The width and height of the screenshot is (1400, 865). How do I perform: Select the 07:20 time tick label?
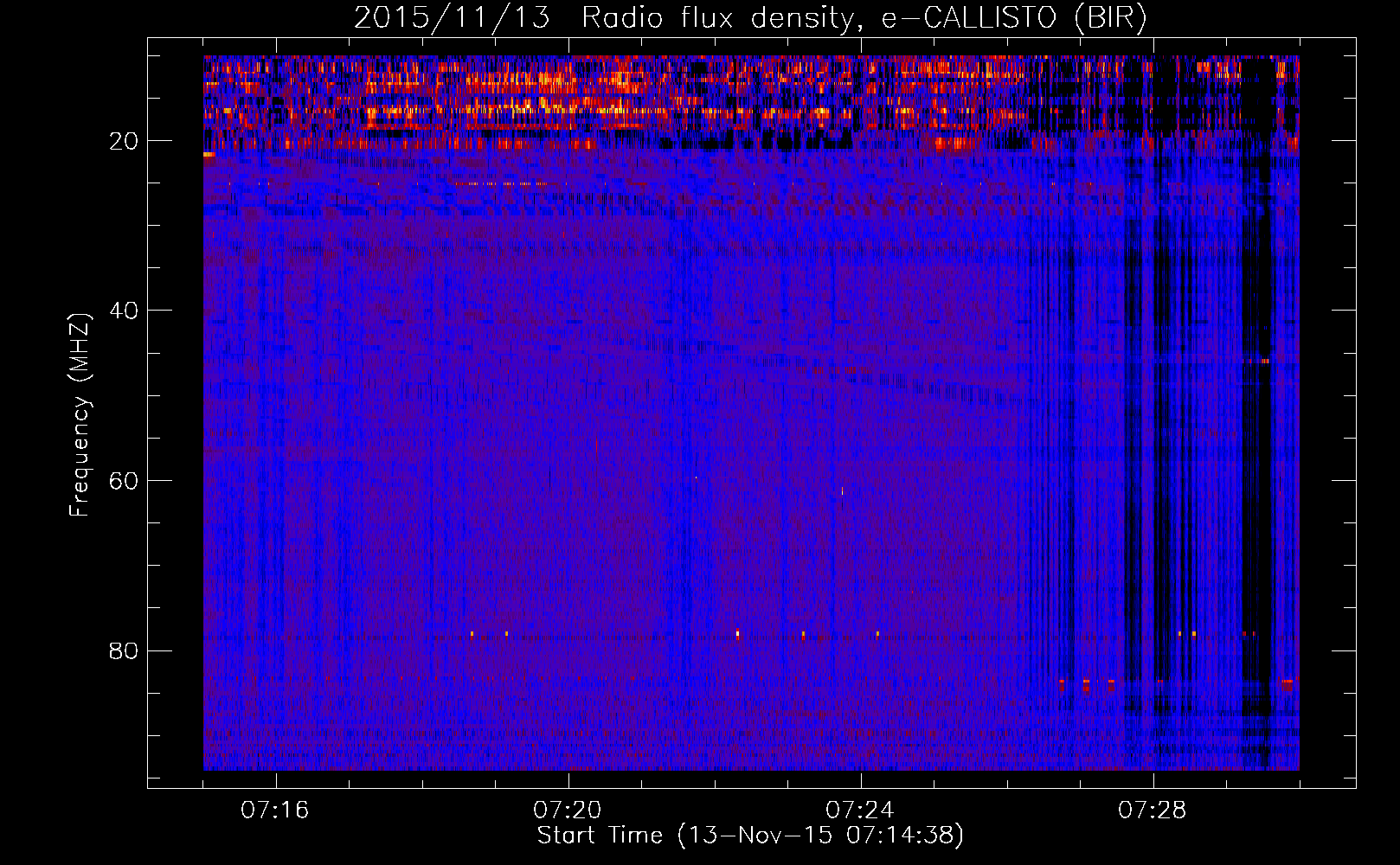coord(568,811)
